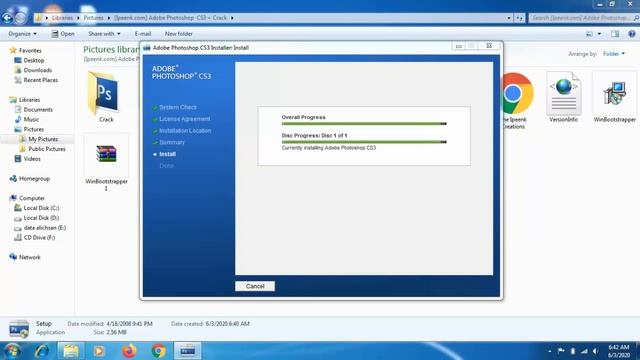The image size is (640, 360).
Task: Click the License Agreement installer step
Action: pos(184,119)
